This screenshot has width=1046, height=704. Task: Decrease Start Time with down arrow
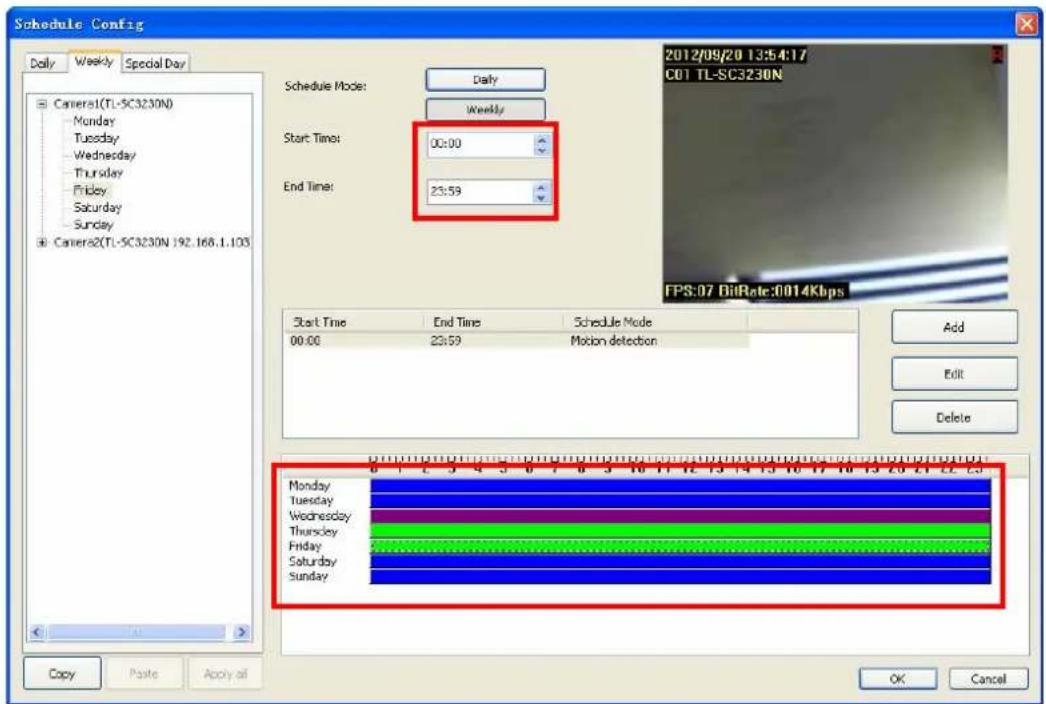(x=542, y=151)
